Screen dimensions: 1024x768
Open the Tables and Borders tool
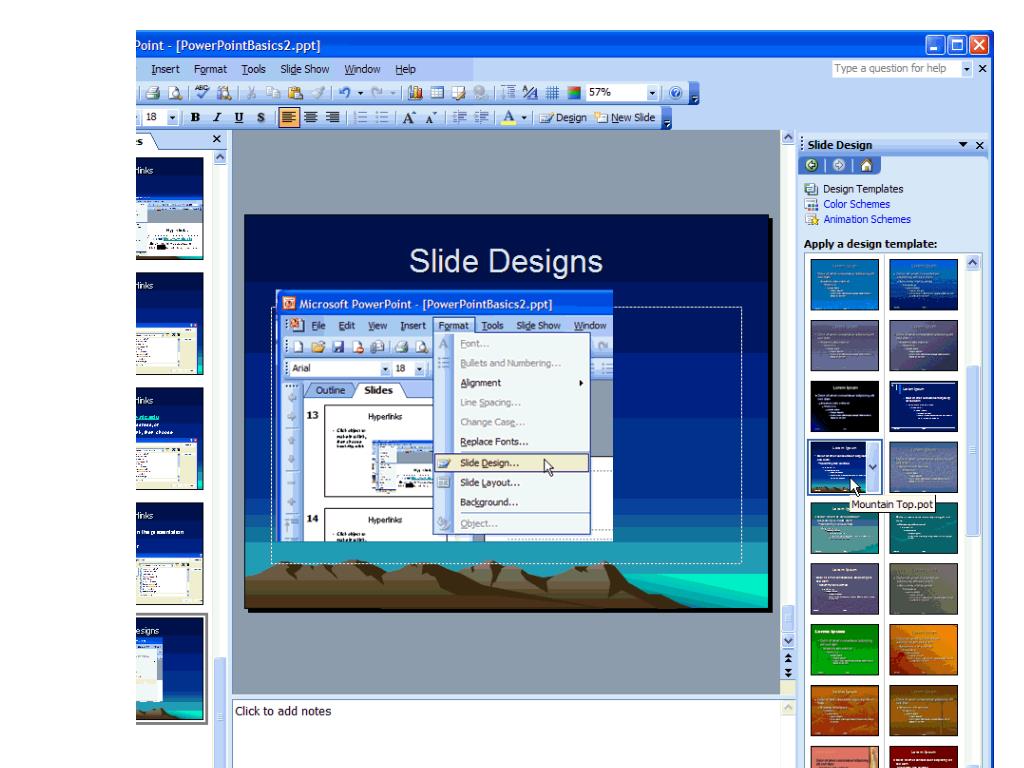pos(459,93)
